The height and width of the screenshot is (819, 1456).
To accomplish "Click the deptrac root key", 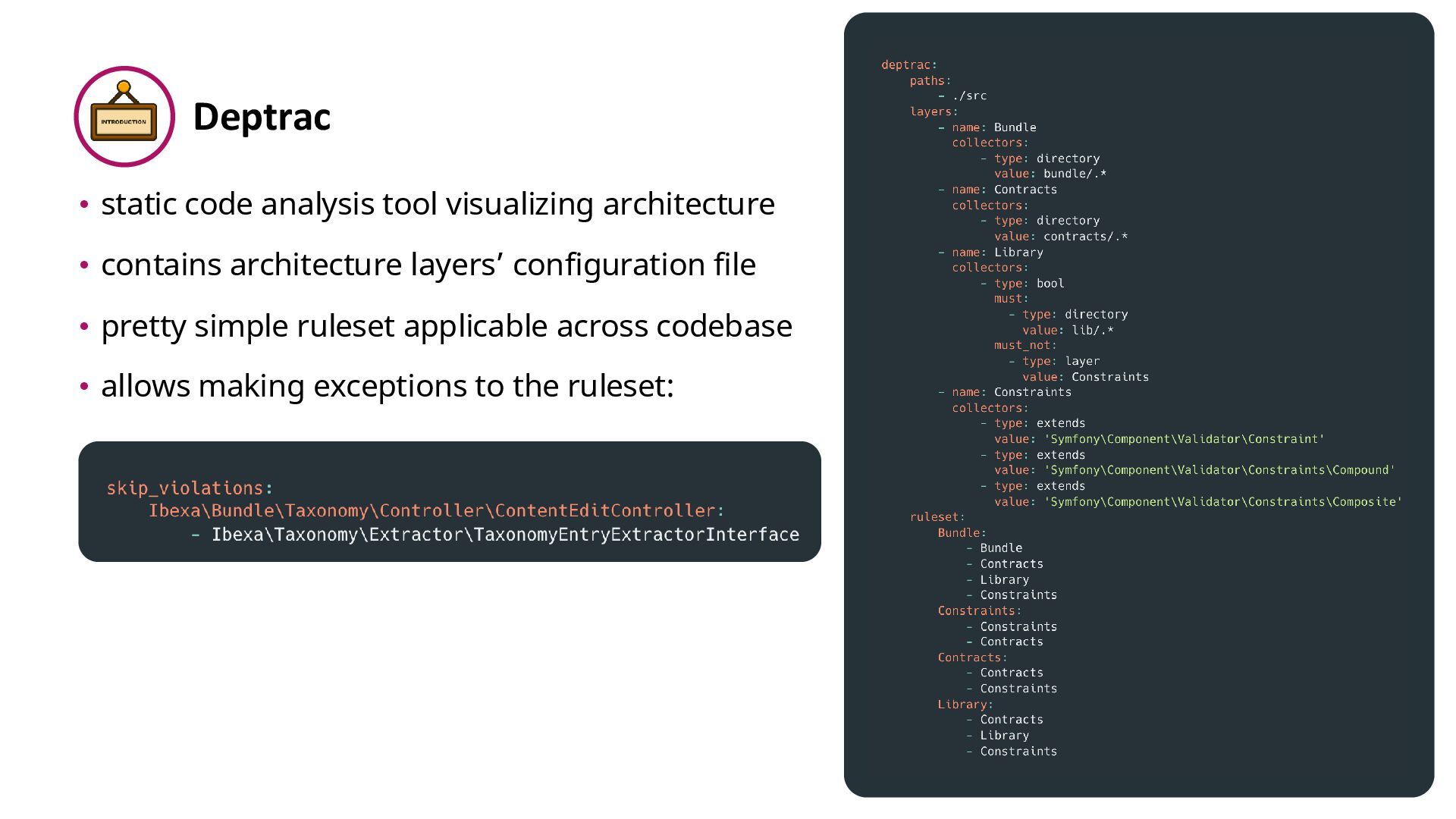I will [x=906, y=65].
